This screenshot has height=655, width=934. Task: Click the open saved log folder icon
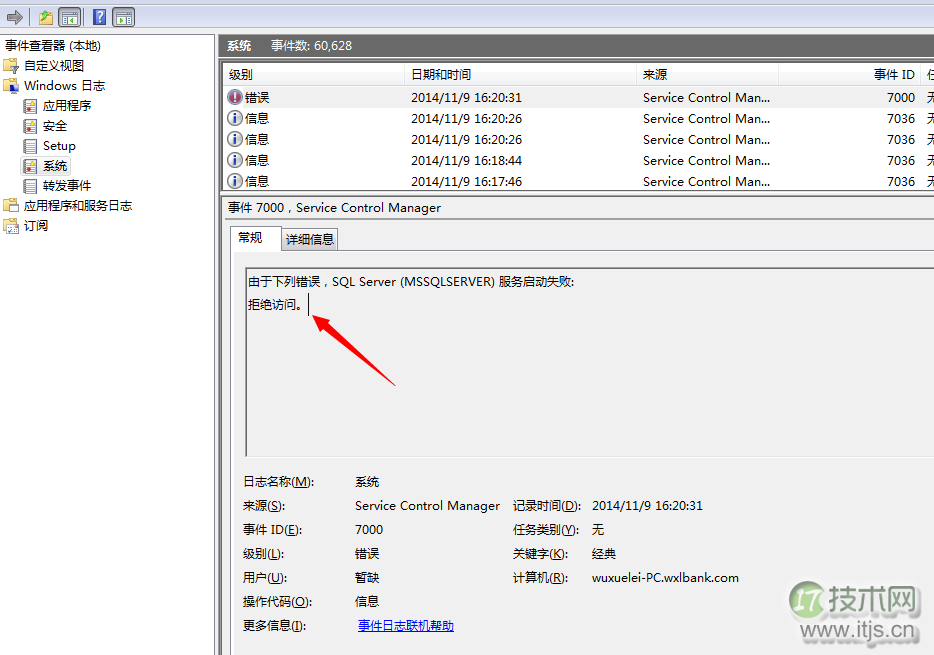coord(44,16)
